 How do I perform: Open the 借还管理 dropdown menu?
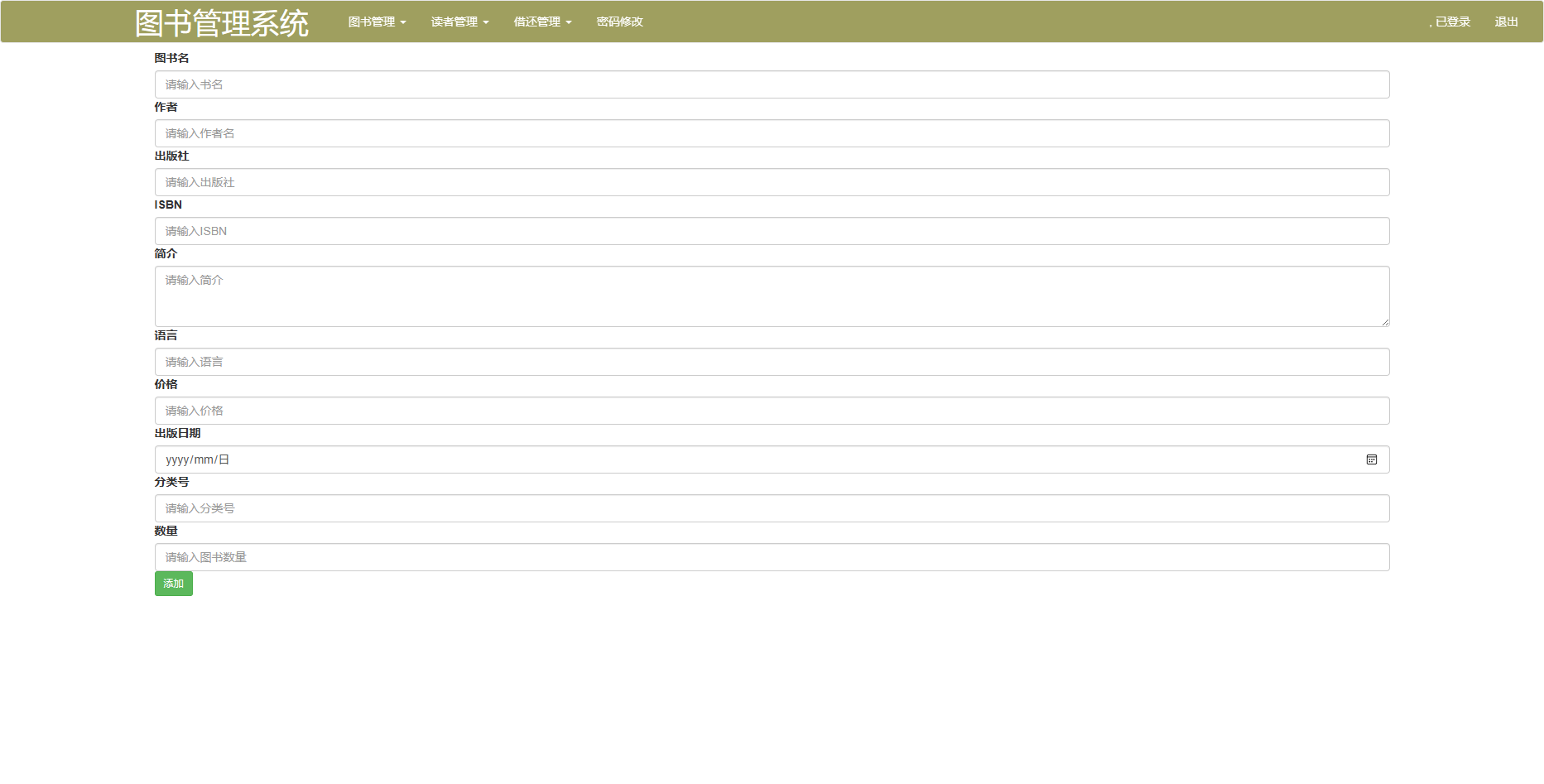tap(542, 22)
